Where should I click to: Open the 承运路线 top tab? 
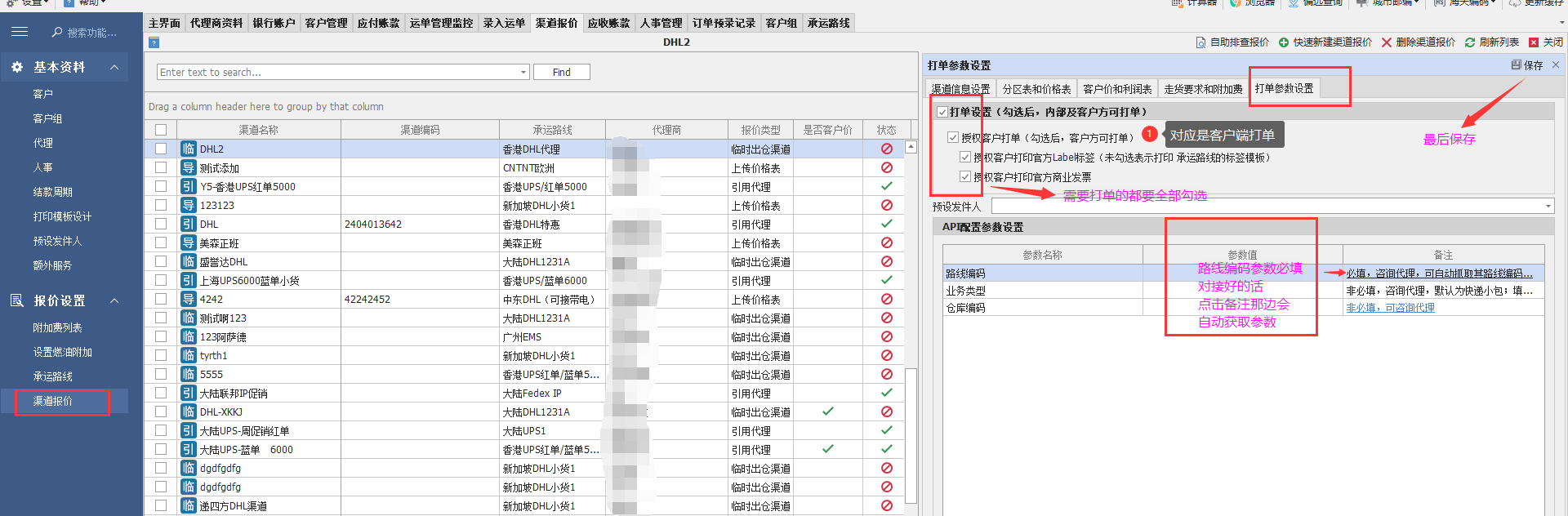(828, 23)
